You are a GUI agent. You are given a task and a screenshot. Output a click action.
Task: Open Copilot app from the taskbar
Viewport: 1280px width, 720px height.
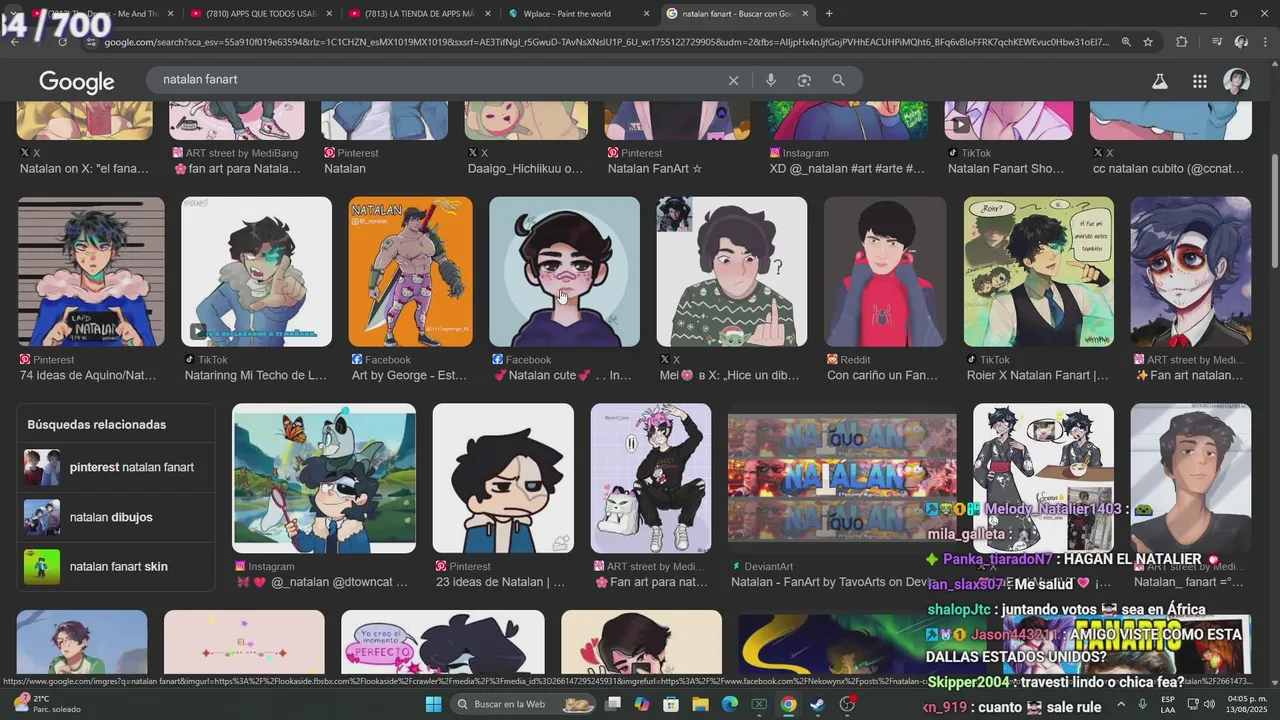point(642,704)
